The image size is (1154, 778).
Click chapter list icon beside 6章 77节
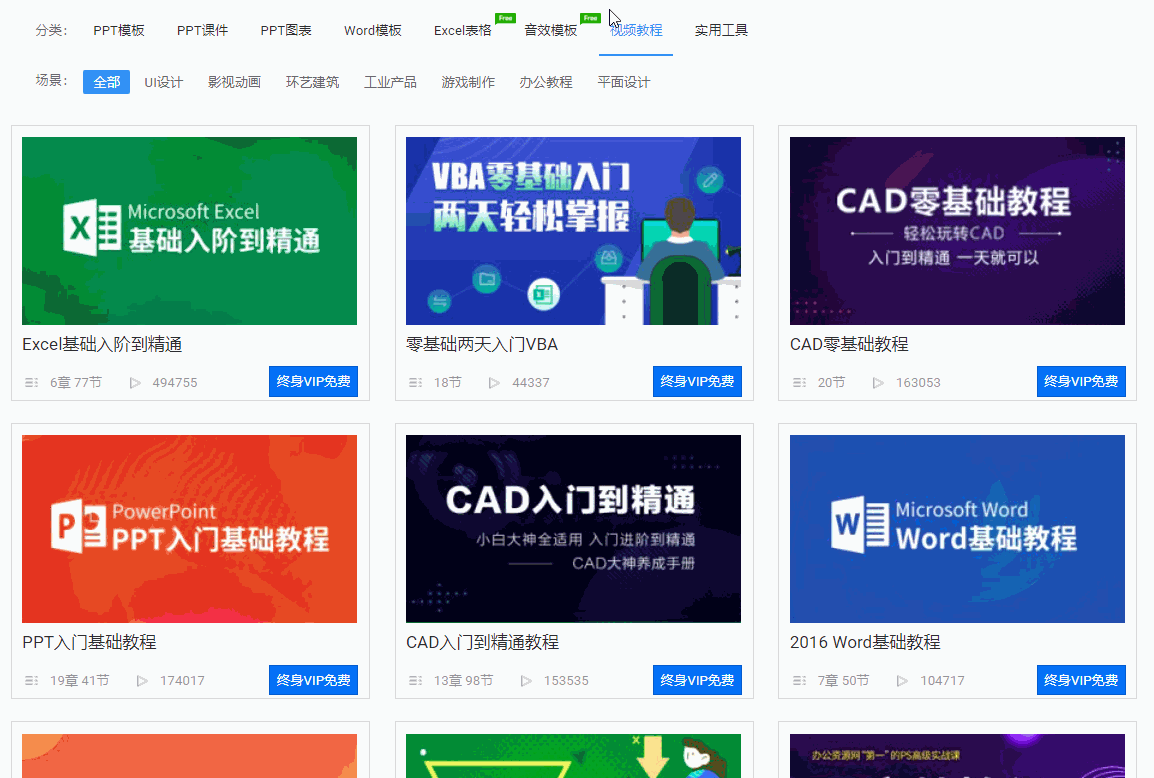coord(32,383)
